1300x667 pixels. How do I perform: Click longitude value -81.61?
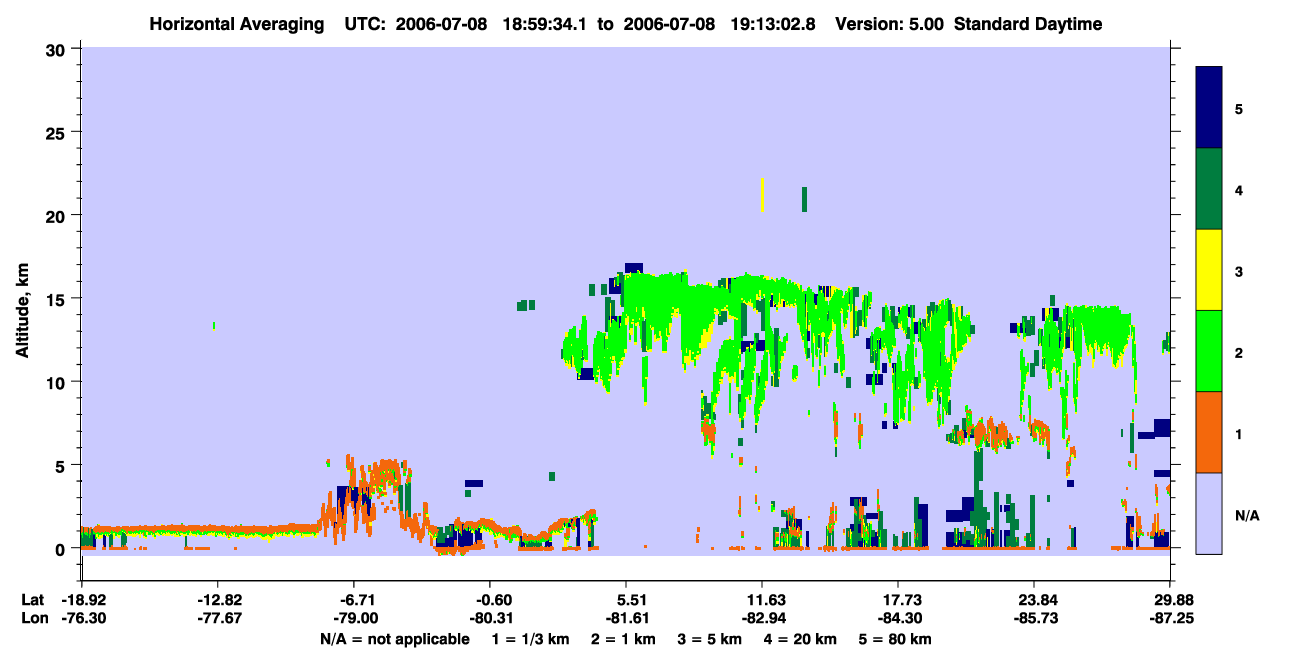point(626,619)
